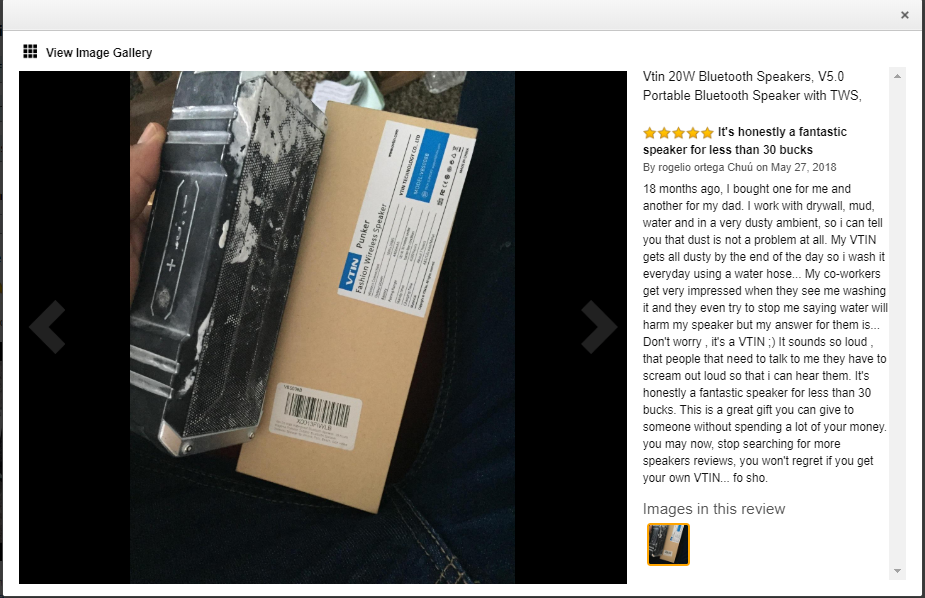
Task: Click the review text starting 18 months ago
Action: [765, 333]
